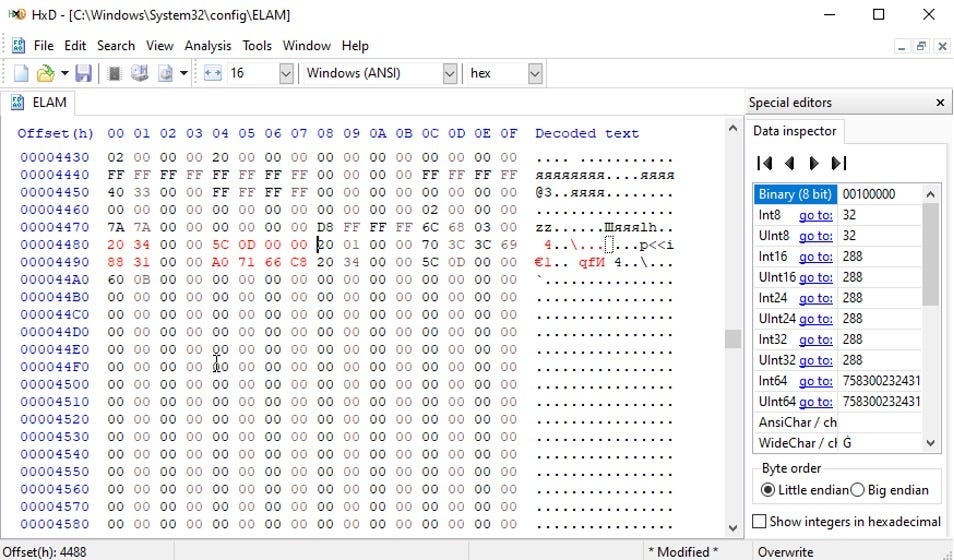Click the hex view vertical scrollbar thumb
Screen dimensions: 954x560
(733, 338)
